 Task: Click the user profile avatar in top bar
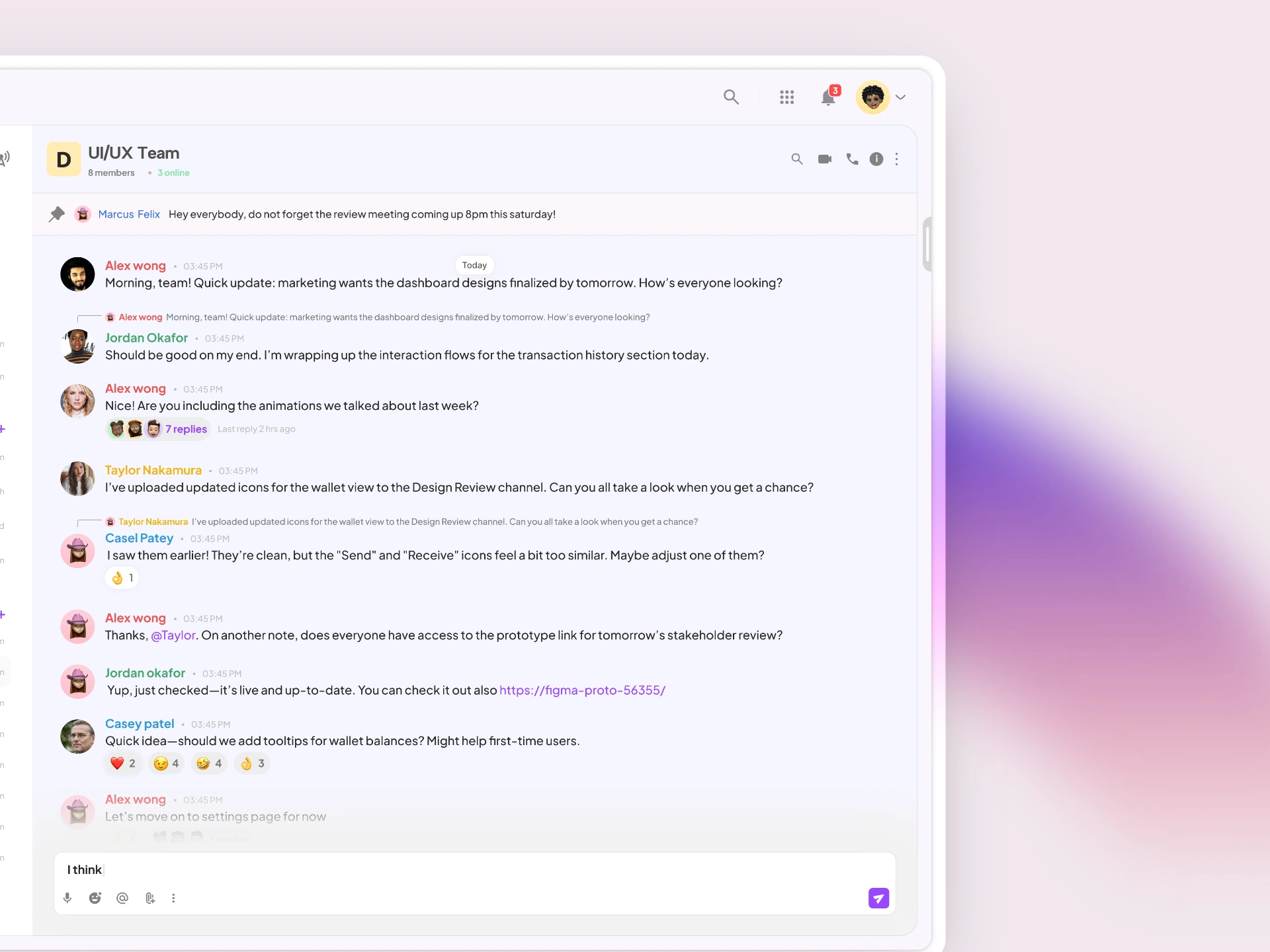click(872, 97)
